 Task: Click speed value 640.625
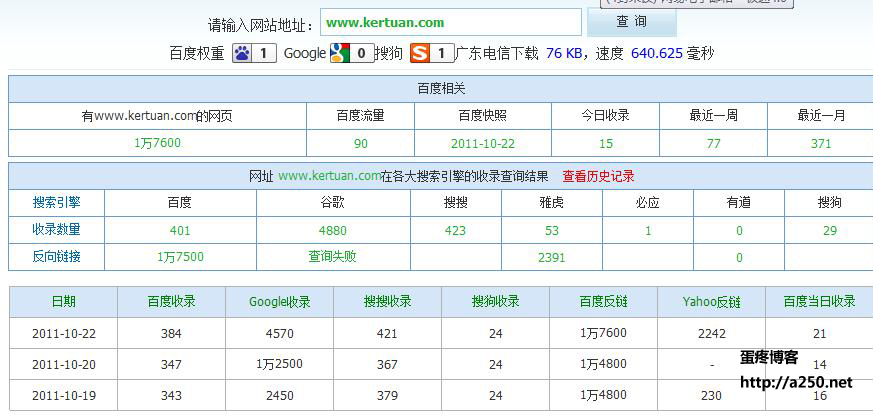(x=657, y=53)
